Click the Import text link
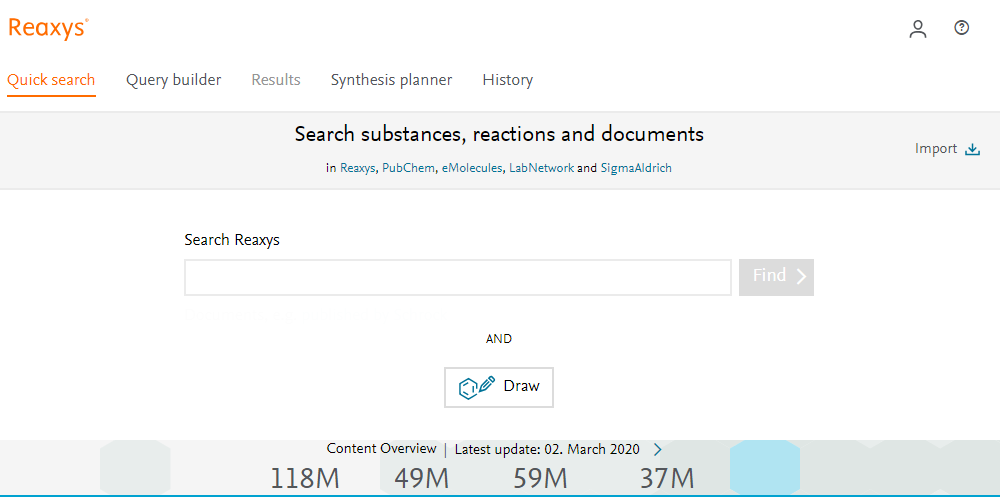The height and width of the screenshot is (502, 1000). (x=936, y=149)
